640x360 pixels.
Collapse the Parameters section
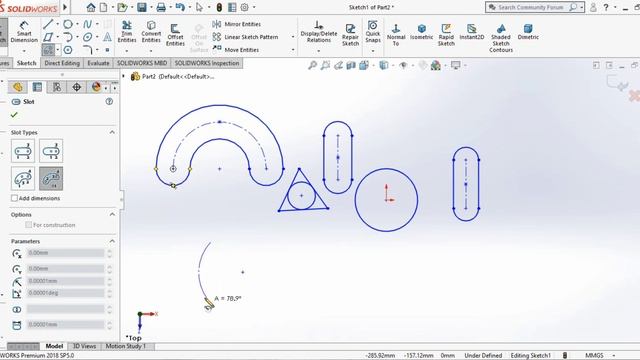coord(112,241)
